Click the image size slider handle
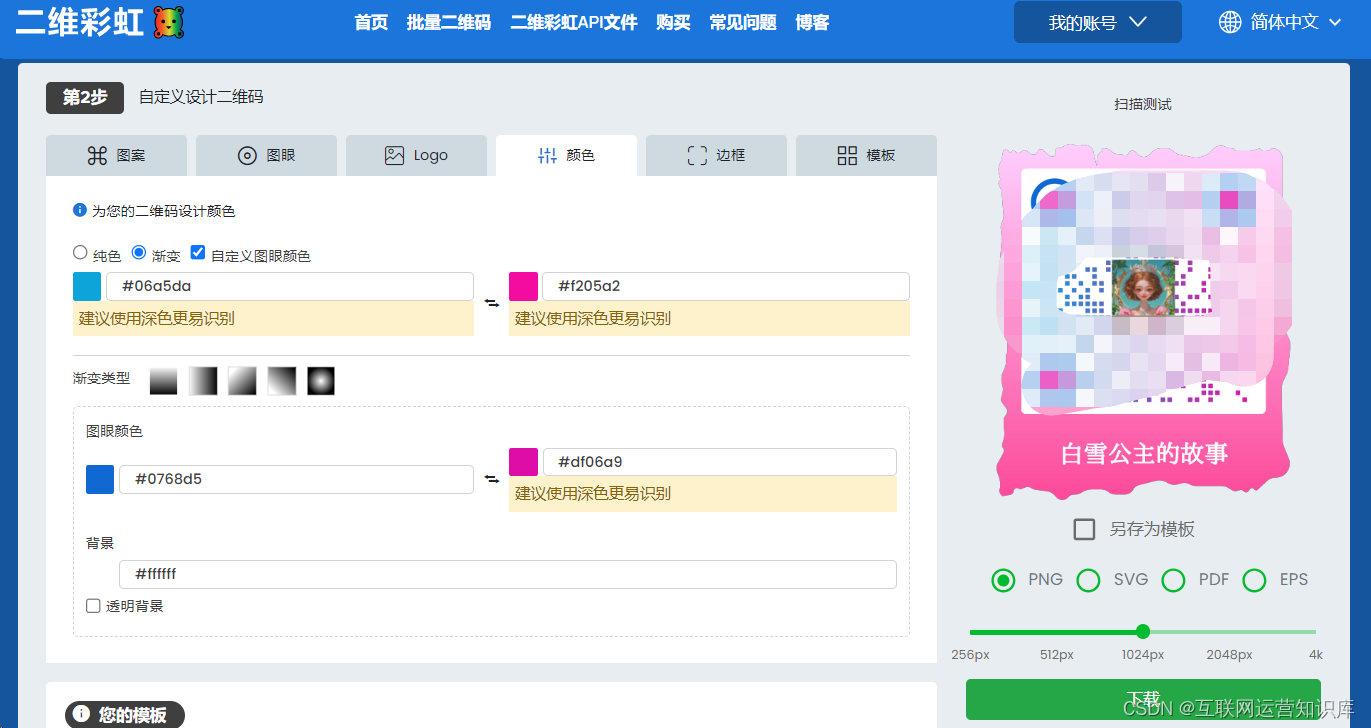1371x728 pixels. click(1143, 631)
